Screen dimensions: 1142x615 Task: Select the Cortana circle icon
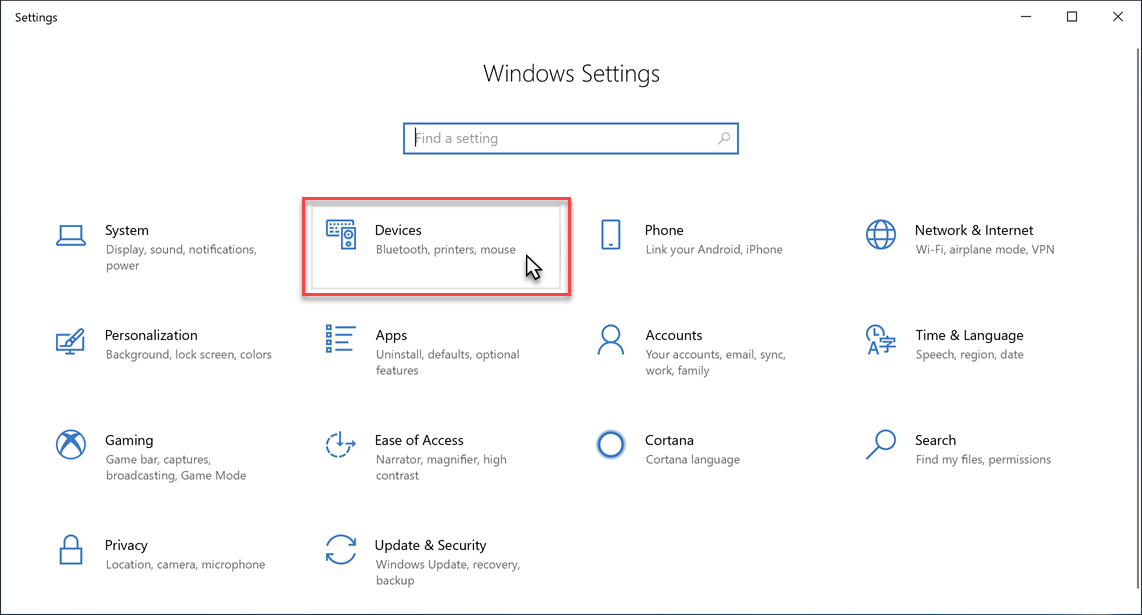[x=610, y=444]
